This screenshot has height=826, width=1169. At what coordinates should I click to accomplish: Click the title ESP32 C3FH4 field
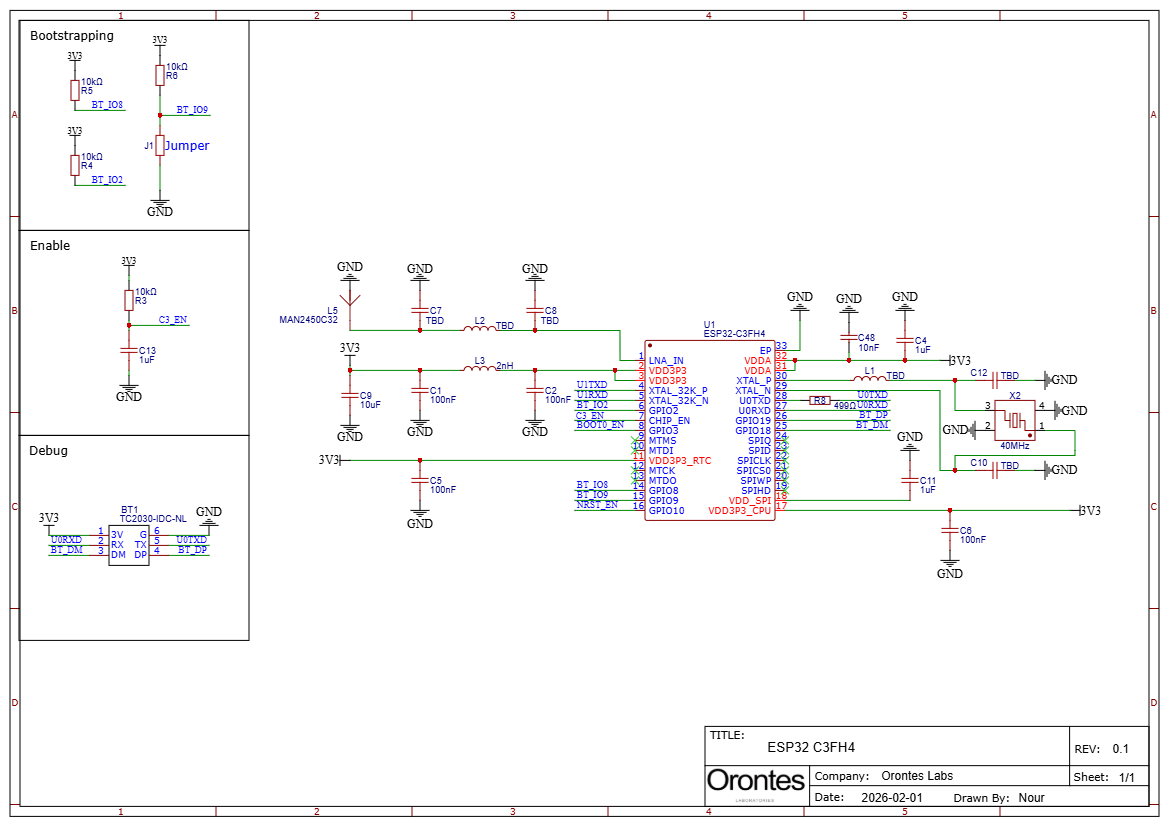[x=811, y=747]
